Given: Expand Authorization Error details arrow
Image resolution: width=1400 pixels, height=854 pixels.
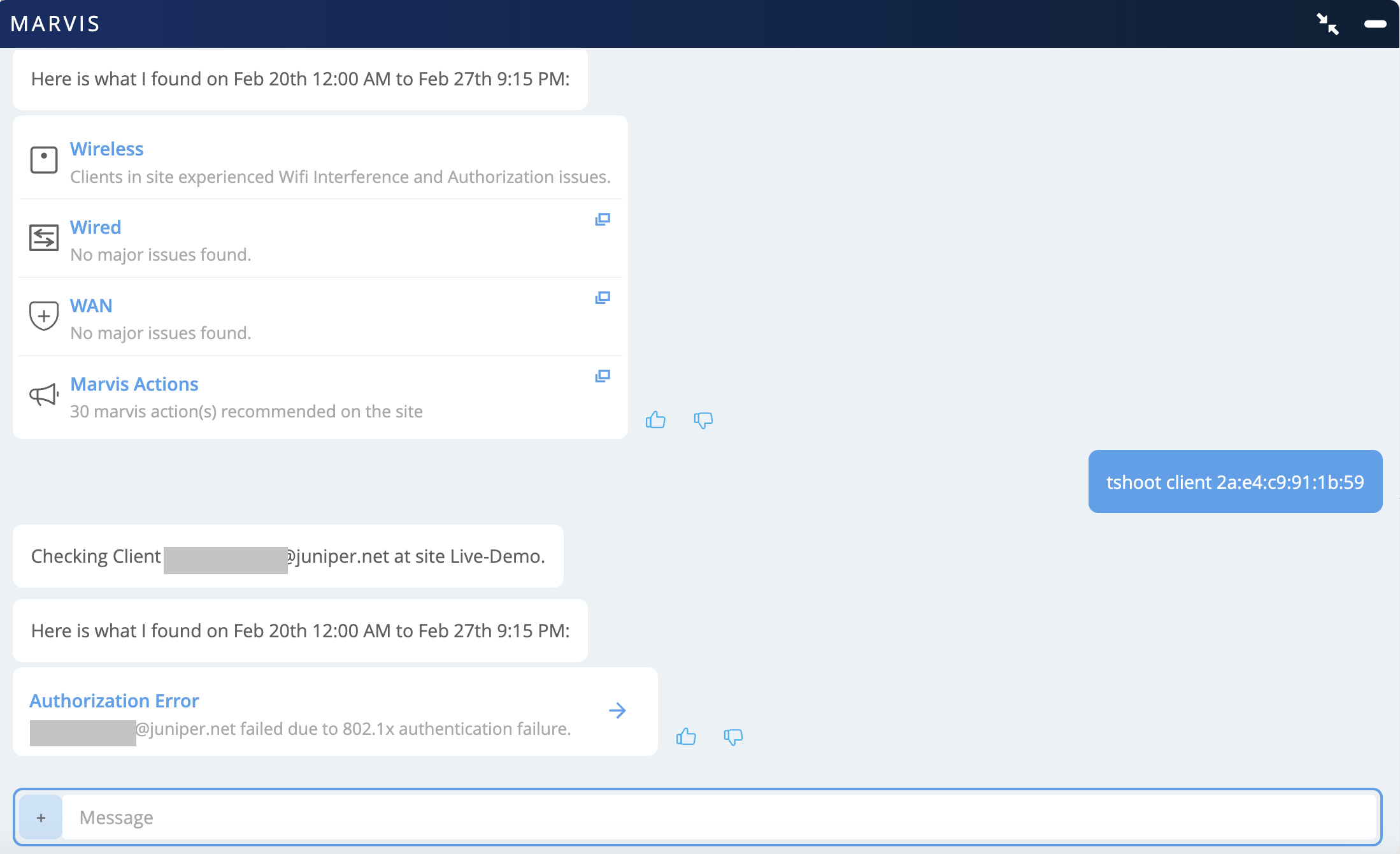Looking at the screenshot, I should pyautogui.click(x=617, y=711).
